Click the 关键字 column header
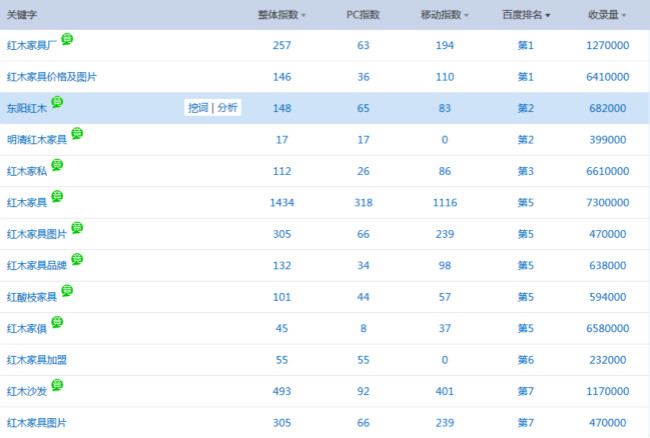The image size is (650, 438). 22,15
